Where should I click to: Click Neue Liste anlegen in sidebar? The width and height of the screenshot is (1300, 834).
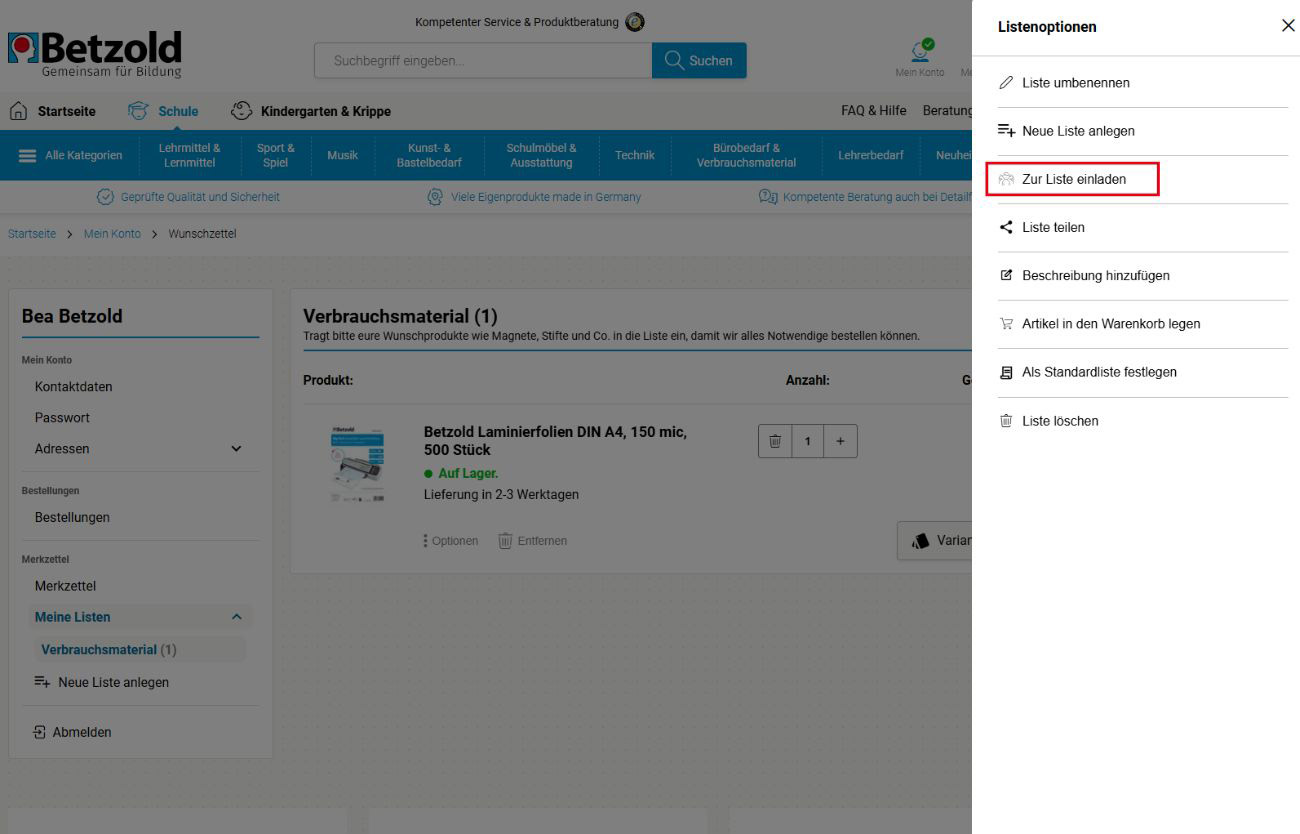click(102, 682)
